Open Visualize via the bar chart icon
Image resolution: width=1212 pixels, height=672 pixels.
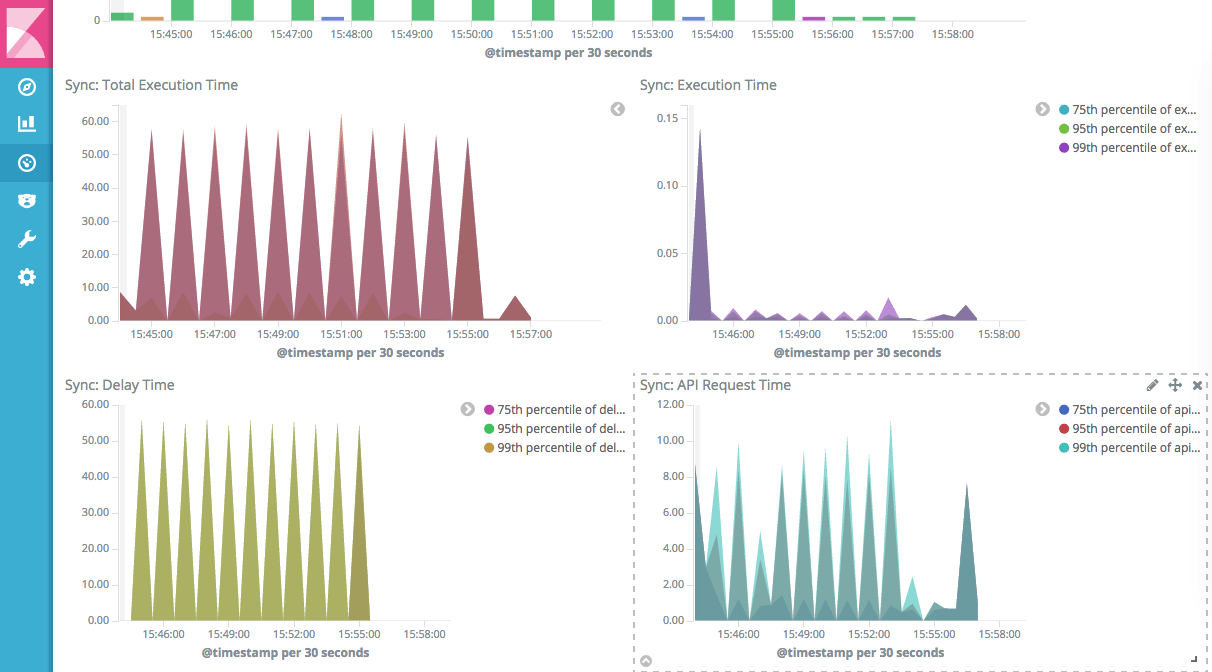coord(27,124)
